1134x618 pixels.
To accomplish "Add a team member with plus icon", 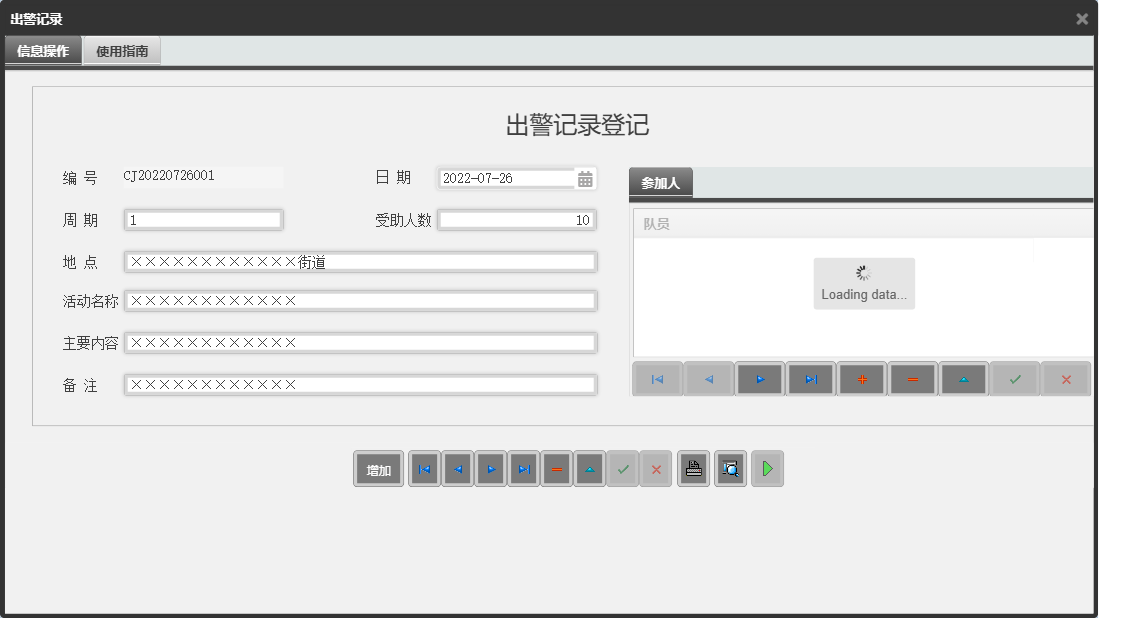I will click(x=862, y=379).
